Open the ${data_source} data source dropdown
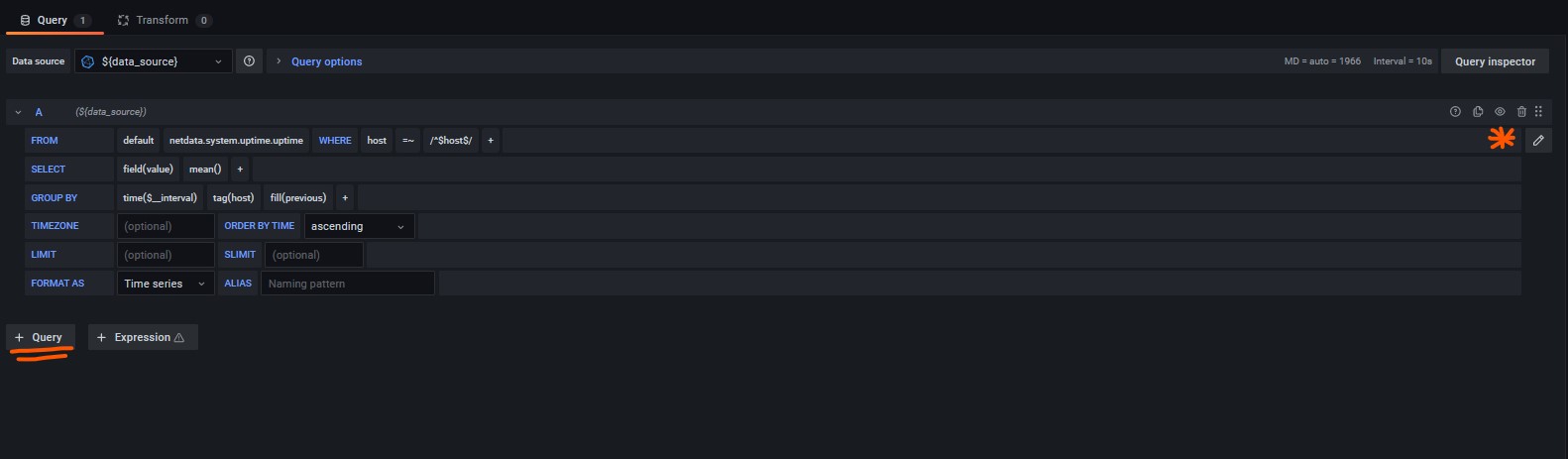This screenshot has height=459, width=1568. pyautogui.click(x=154, y=61)
